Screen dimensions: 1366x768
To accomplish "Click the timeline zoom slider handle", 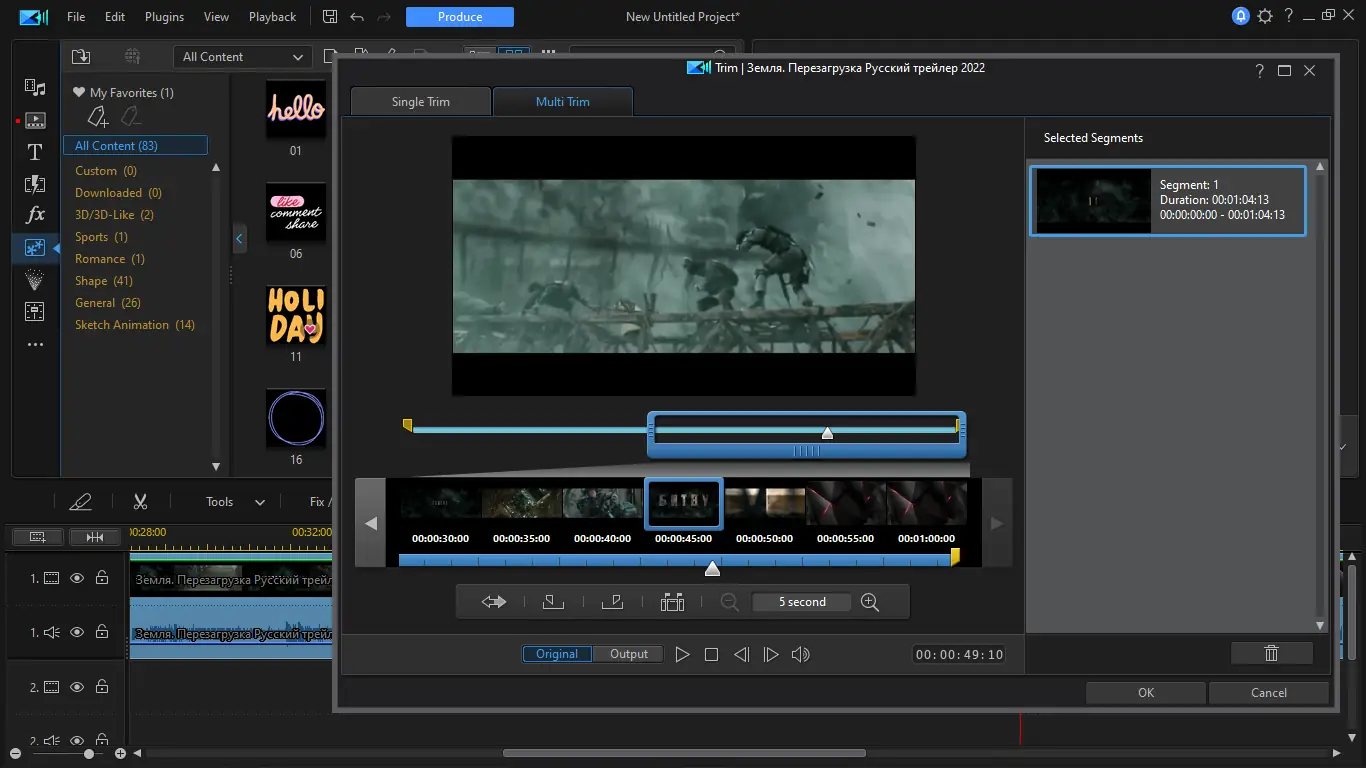I will coord(89,754).
